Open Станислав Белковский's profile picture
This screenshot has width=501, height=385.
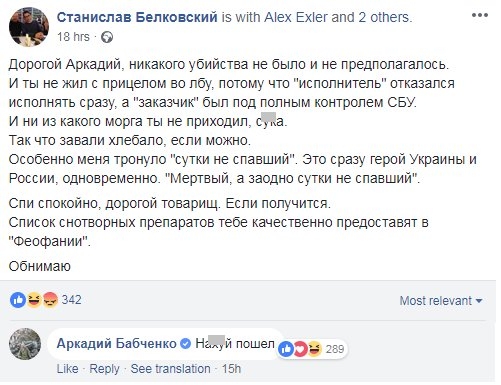[29, 27]
